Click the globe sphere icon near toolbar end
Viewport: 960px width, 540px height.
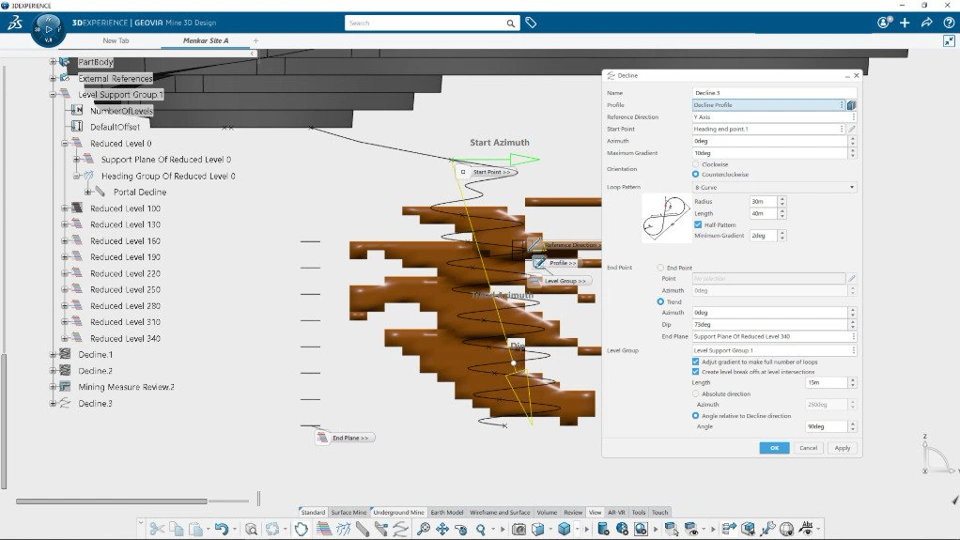click(x=787, y=528)
